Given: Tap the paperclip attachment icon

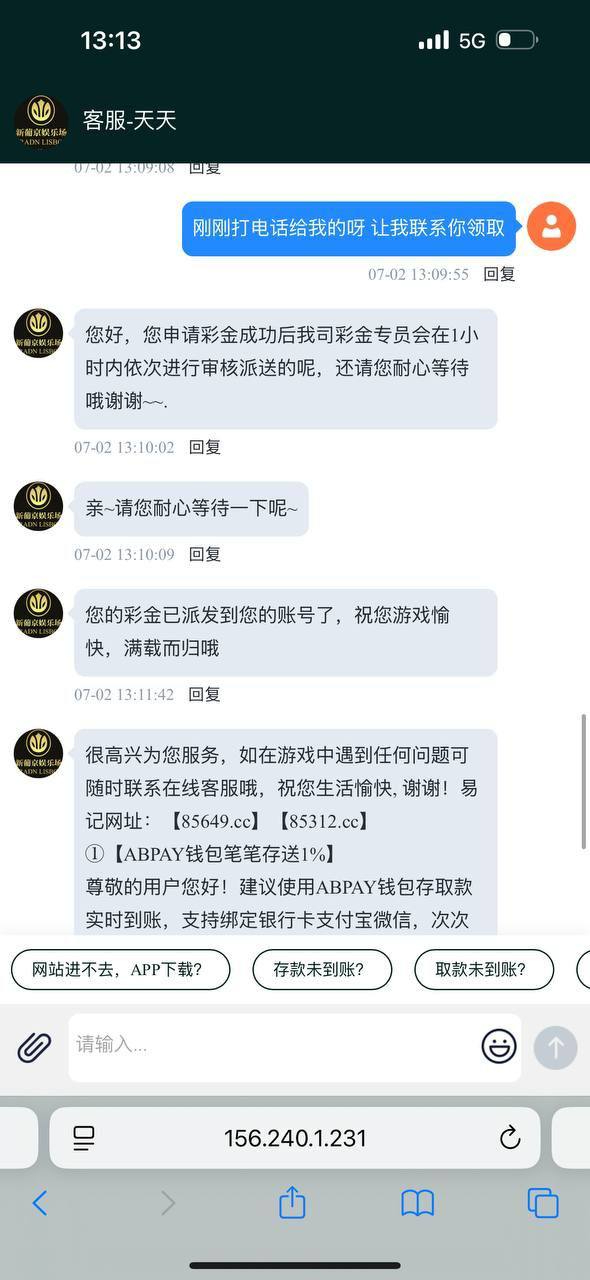Looking at the screenshot, I should pos(34,1047).
